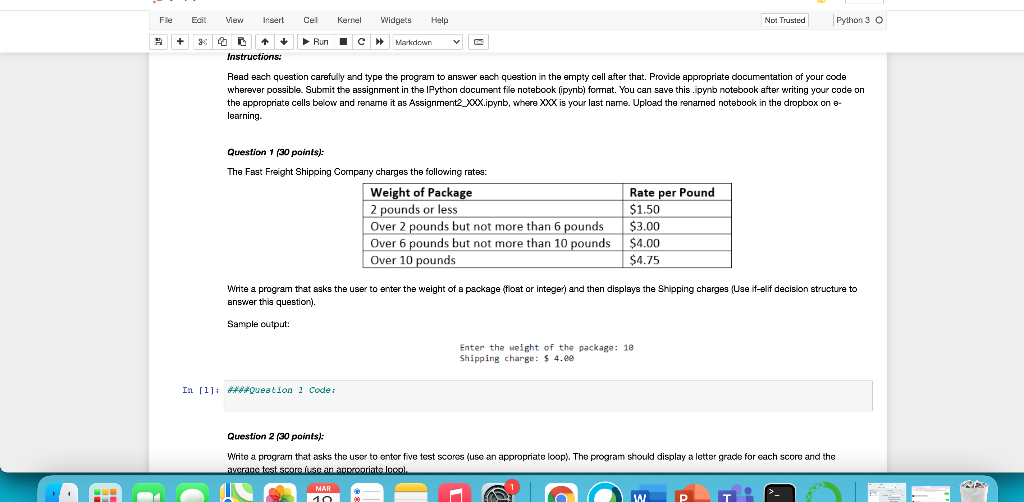Viewport: 1024px width, 502px height.
Task: Select the In [1] cell prompt
Action: pyautogui.click(x=199, y=390)
